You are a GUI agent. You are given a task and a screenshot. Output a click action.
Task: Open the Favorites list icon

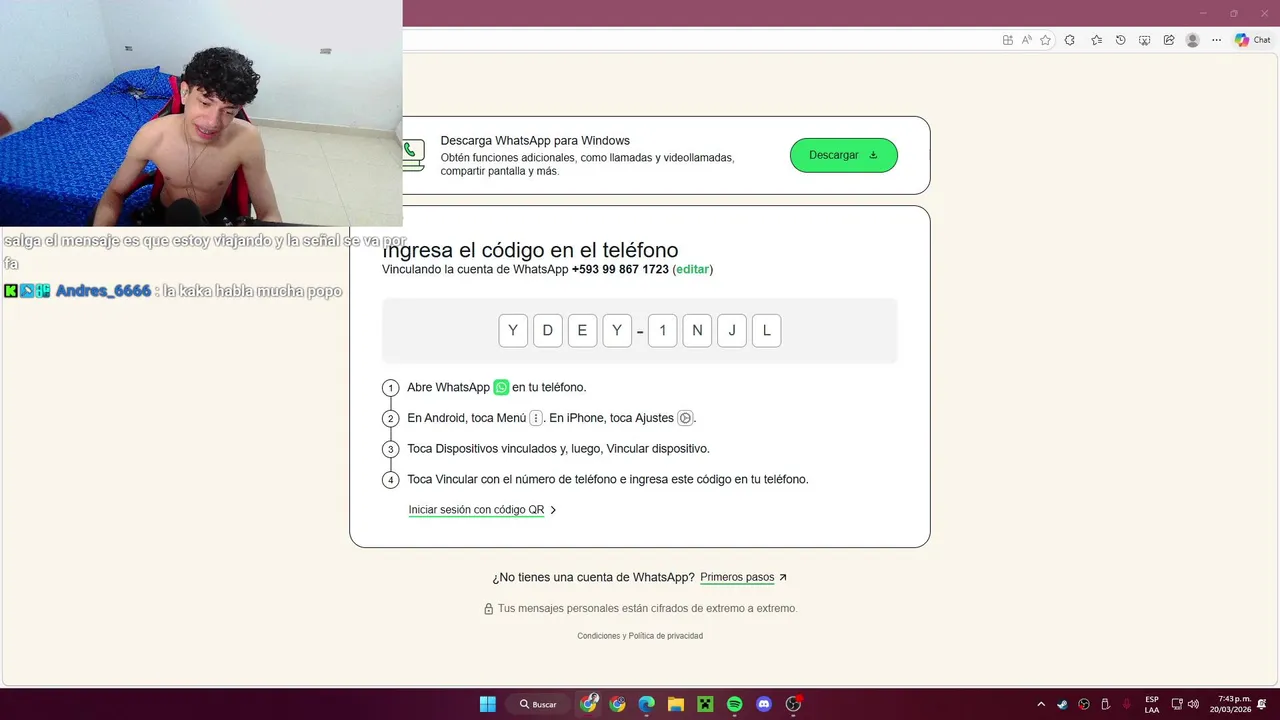point(1096,40)
